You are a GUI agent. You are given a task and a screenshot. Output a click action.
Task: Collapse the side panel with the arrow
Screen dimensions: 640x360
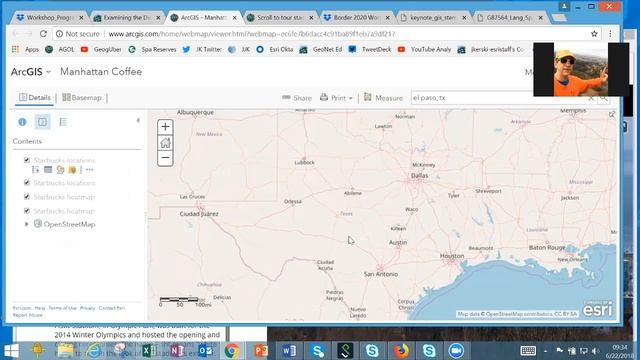tap(138, 120)
